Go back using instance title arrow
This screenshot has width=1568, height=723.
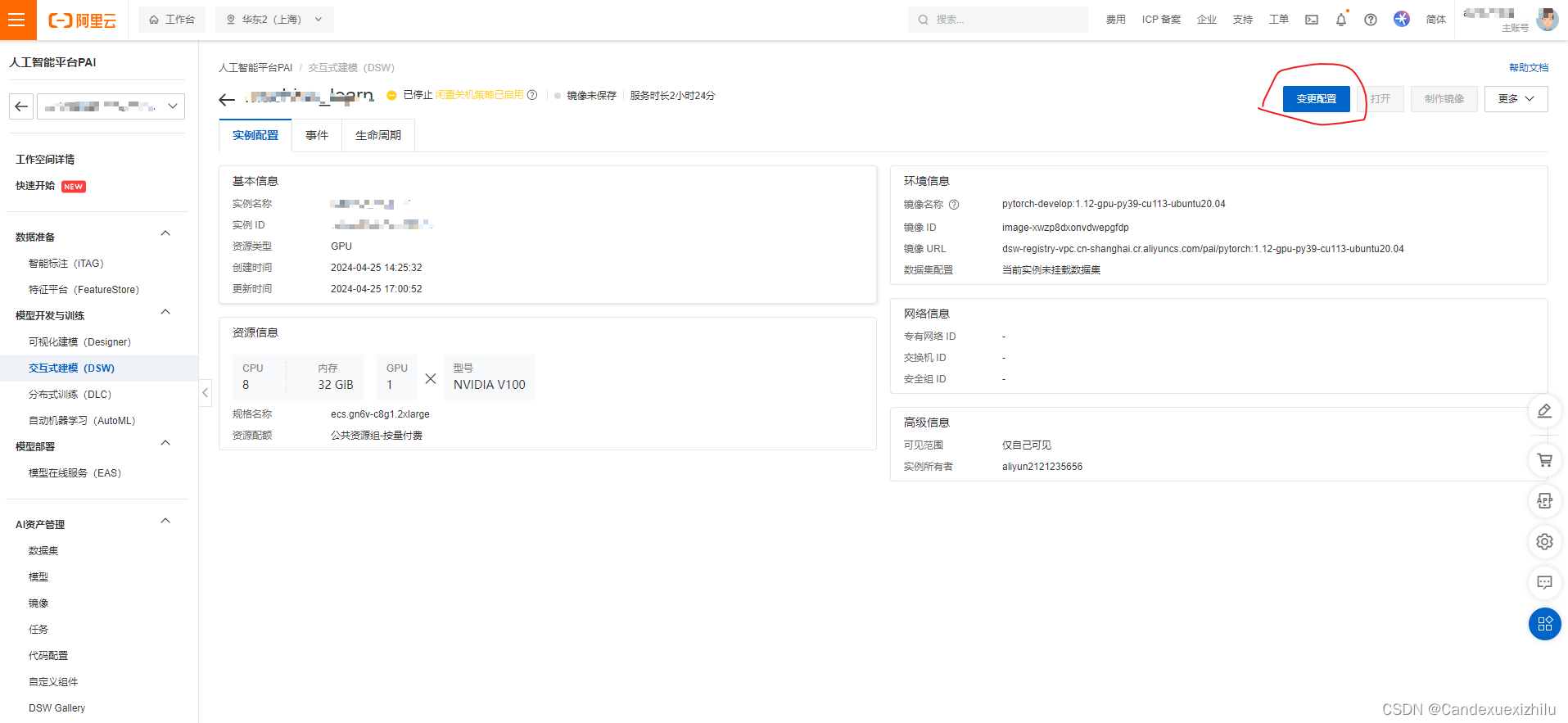click(227, 100)
